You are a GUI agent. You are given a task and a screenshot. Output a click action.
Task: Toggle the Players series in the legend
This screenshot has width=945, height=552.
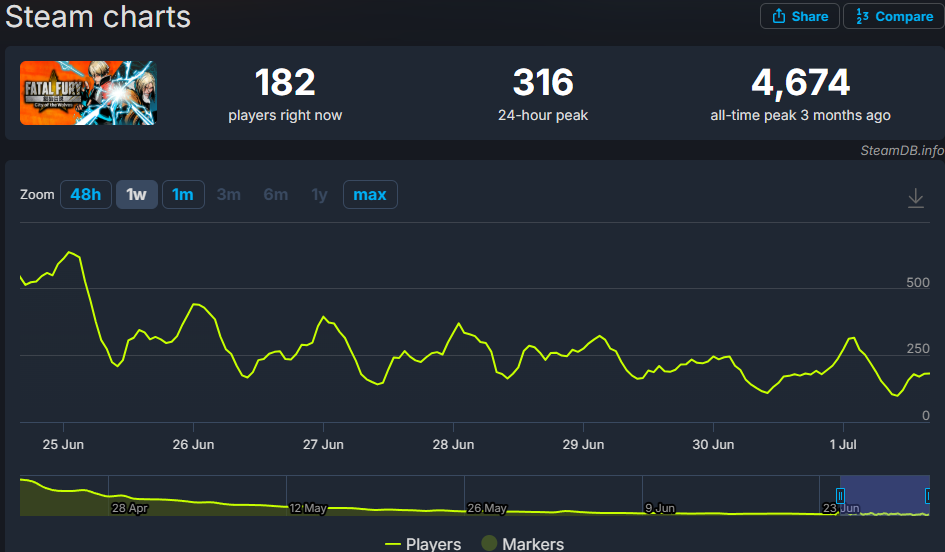point(423,544)
